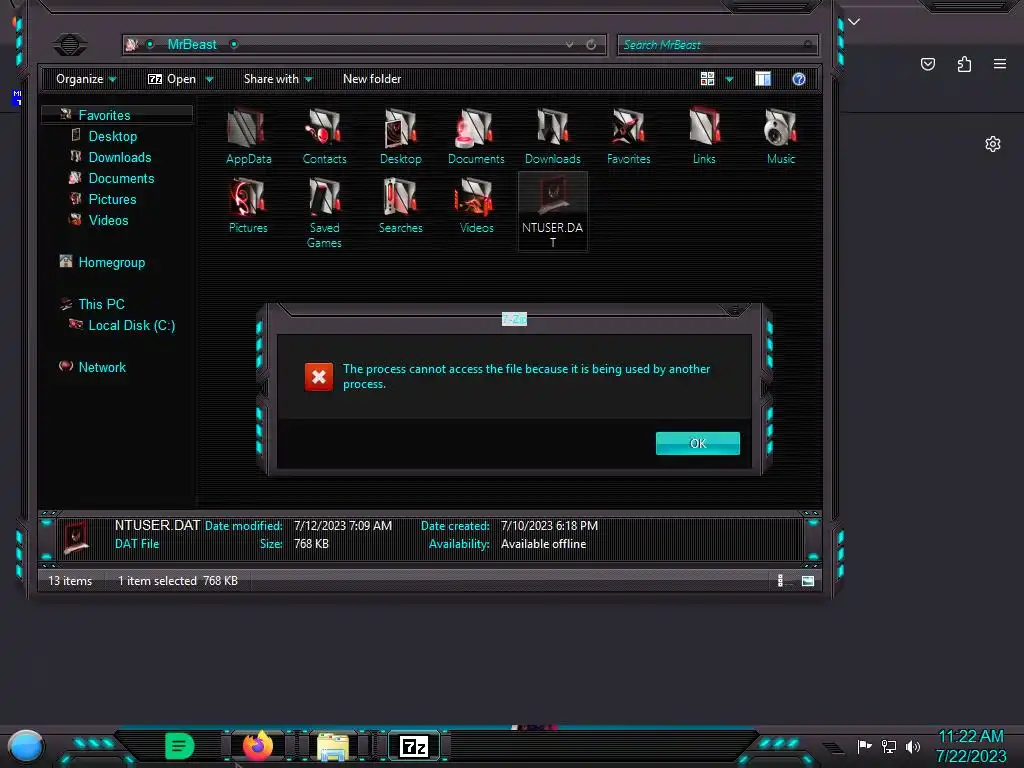Expand the Organize dropdown menu

tap(86, 79)
